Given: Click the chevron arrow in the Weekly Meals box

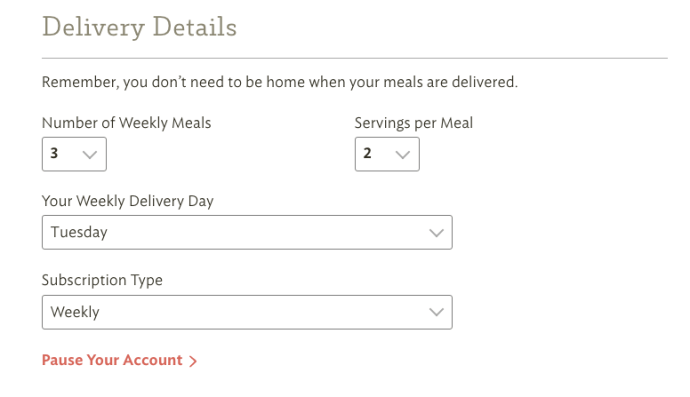Looking at the screenshot, I should (x=90, y=154).
